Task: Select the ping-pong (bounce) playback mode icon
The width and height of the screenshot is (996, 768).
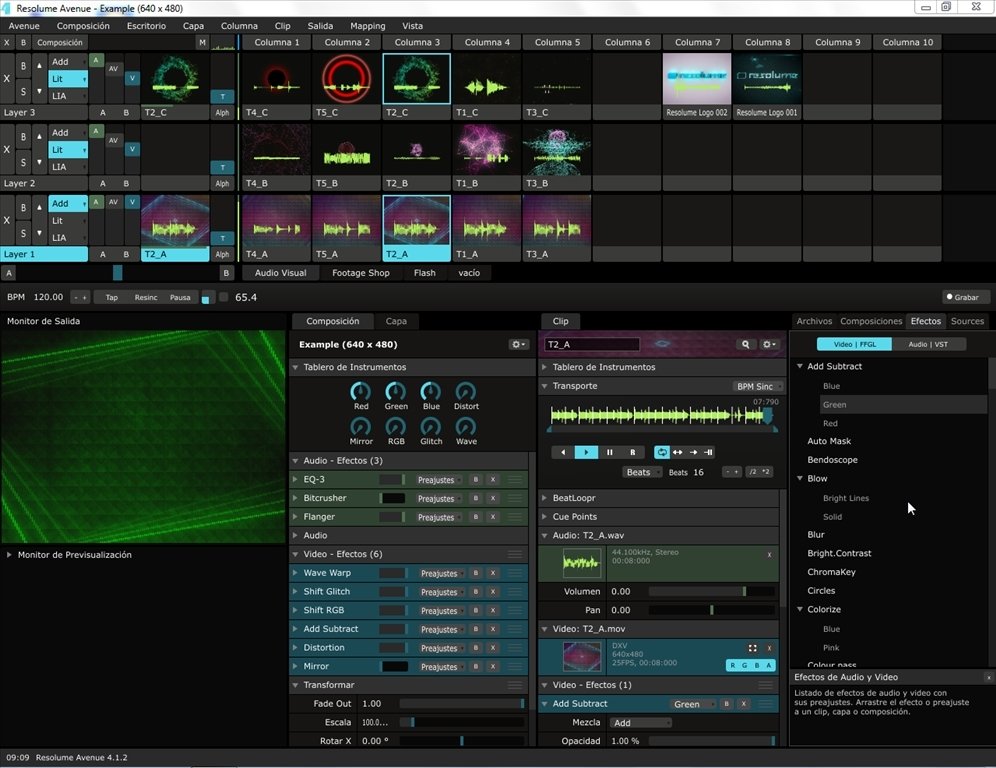Action: point(677,452)
